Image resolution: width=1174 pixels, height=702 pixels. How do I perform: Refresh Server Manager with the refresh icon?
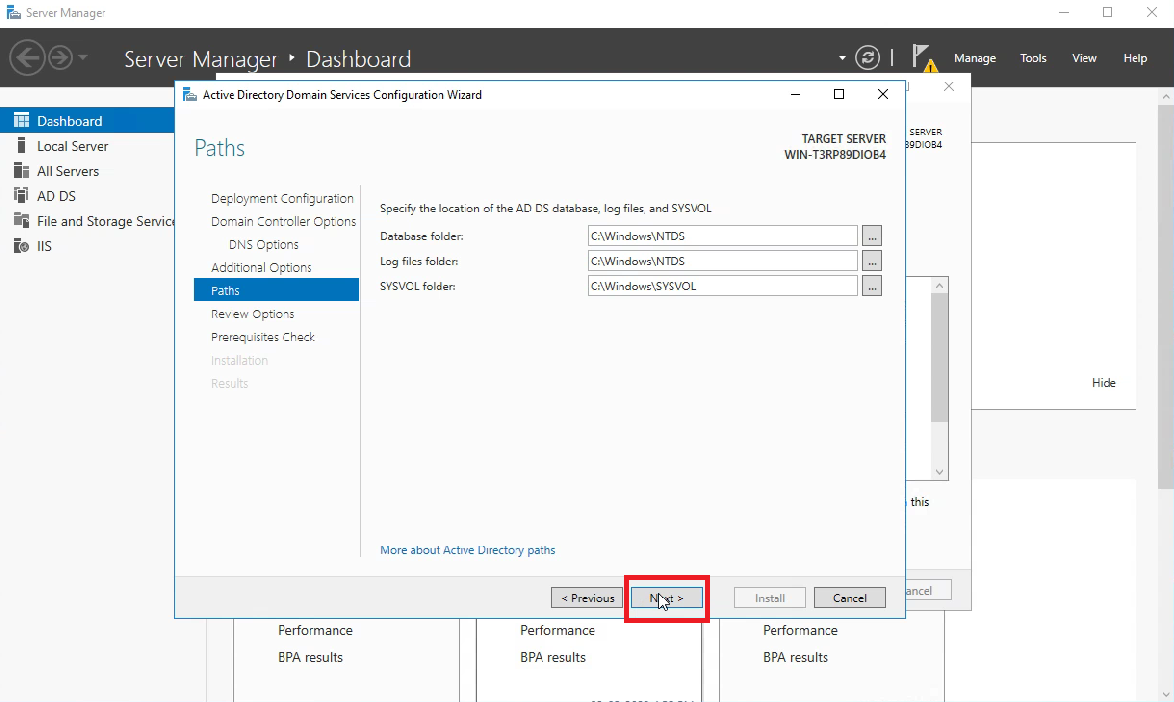(x=866, y=57)
